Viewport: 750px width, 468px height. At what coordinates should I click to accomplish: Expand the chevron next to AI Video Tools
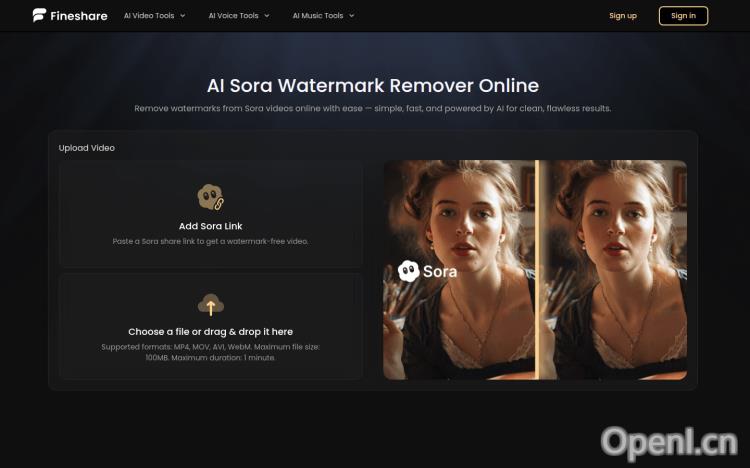[182, 16]
